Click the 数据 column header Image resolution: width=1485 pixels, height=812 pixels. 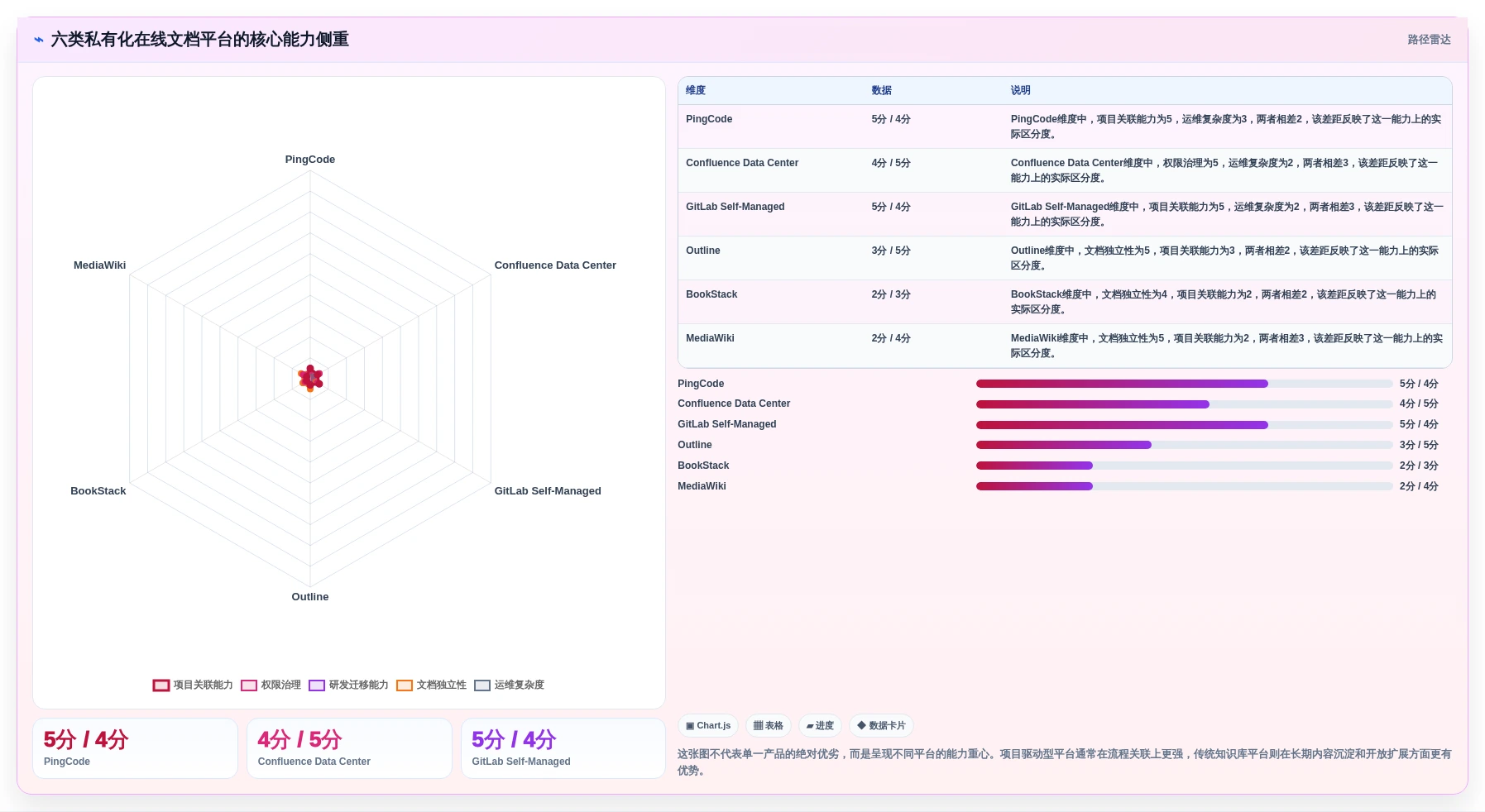882,91
